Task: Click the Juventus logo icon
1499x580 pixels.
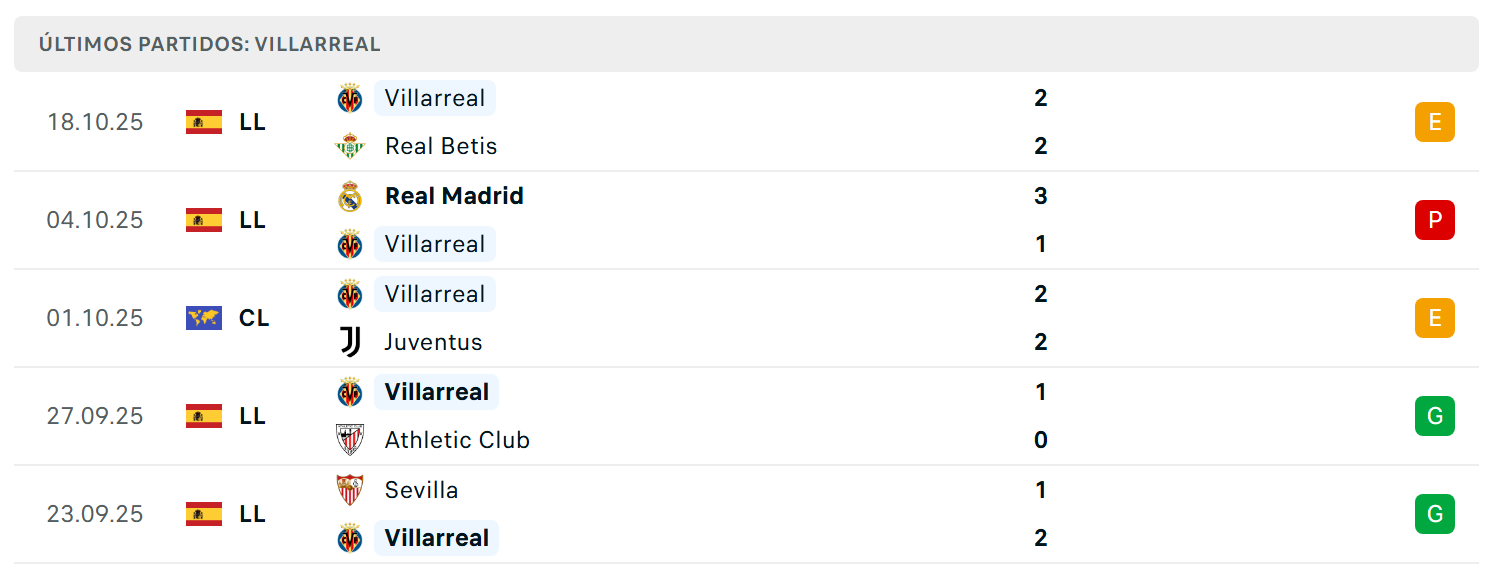Action: pos(350,342)
